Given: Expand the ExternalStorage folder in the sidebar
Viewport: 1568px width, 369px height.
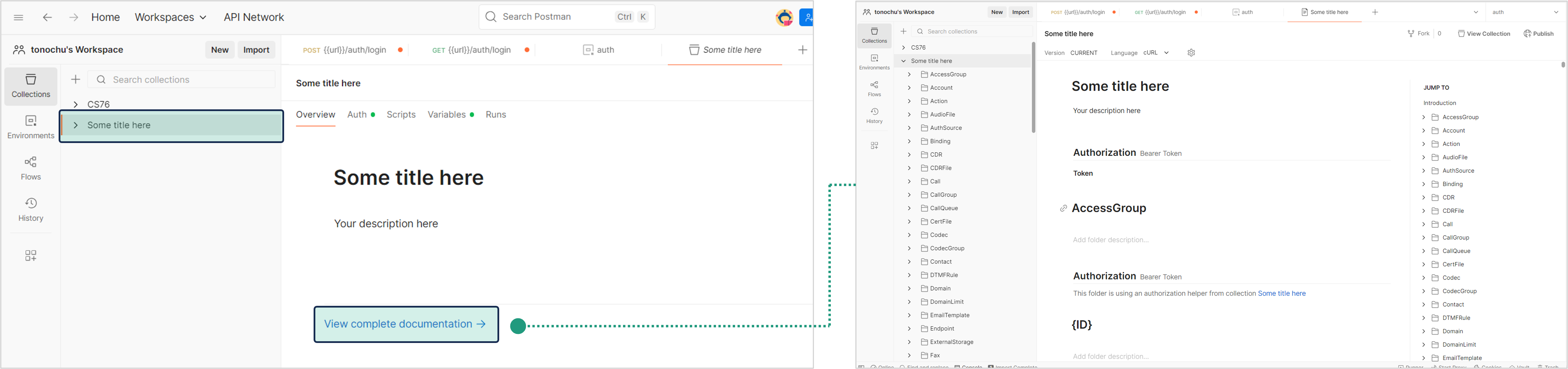Looking at the screenshot, I should coord(909,342).
